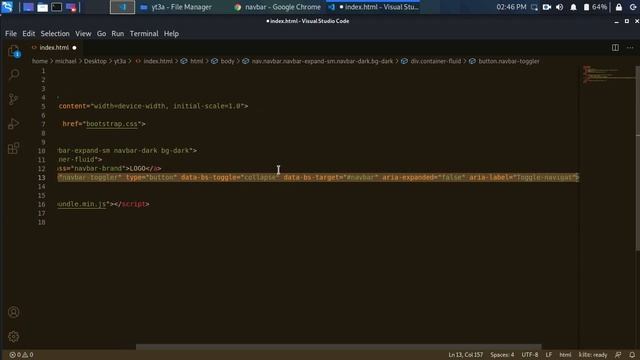The height and width of the screenshot is (360, 640).
Task: Click the screen recorder camera tray icon
Action: pyautogui.click(x=547, y=7)
